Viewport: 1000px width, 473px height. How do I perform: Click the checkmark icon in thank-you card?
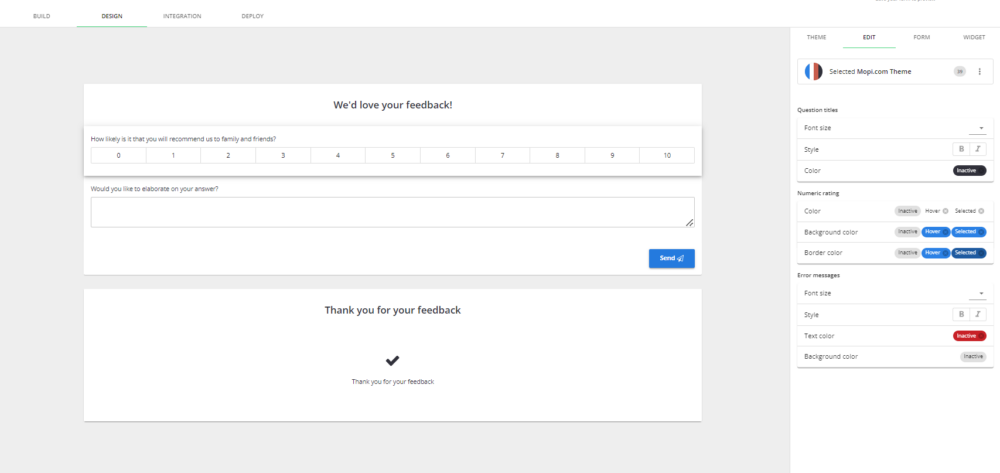(x=392, y=361)
